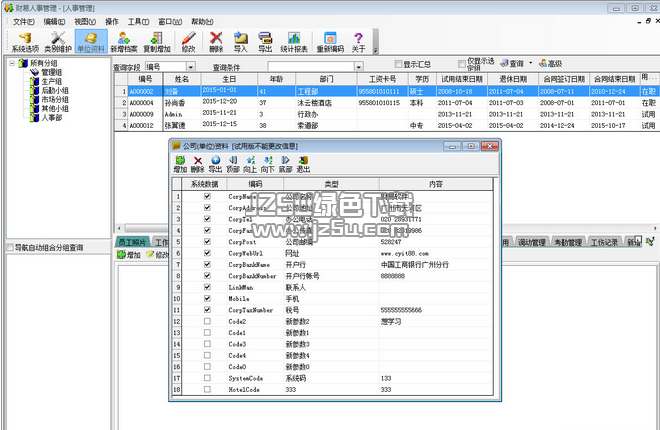660x430 pixels.
Task: Select employee row 孙尚香
Action: (386, 103)
